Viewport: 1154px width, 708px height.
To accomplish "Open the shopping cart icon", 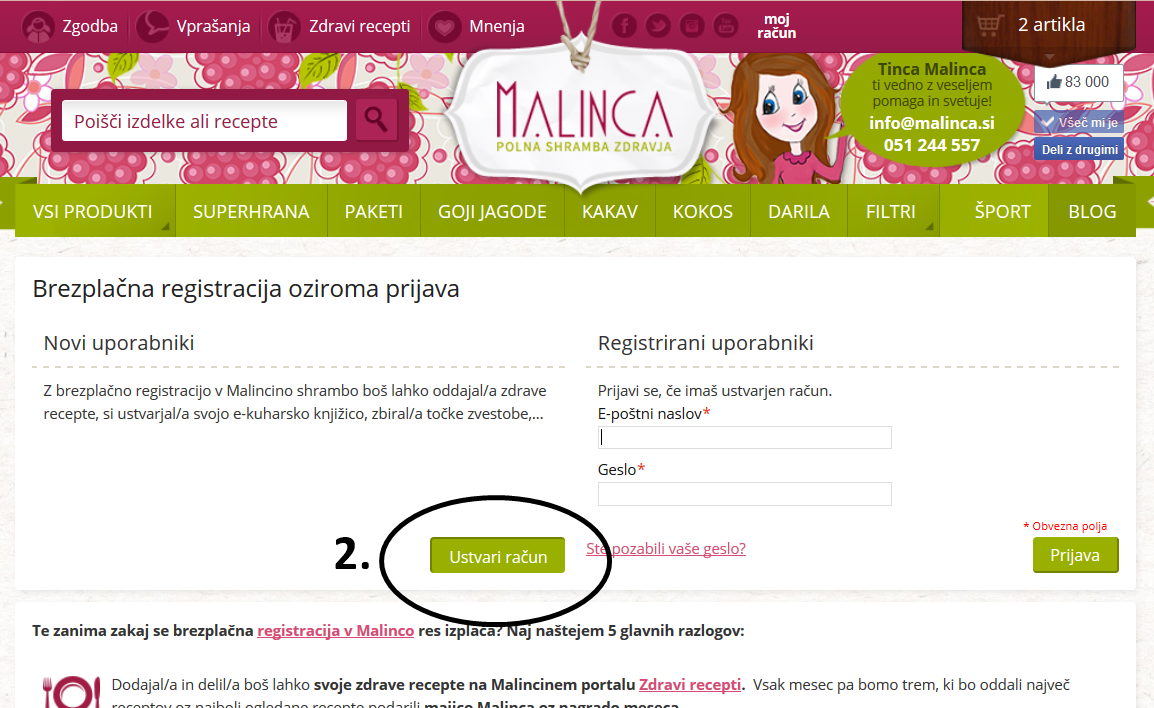I will point(988,25).
